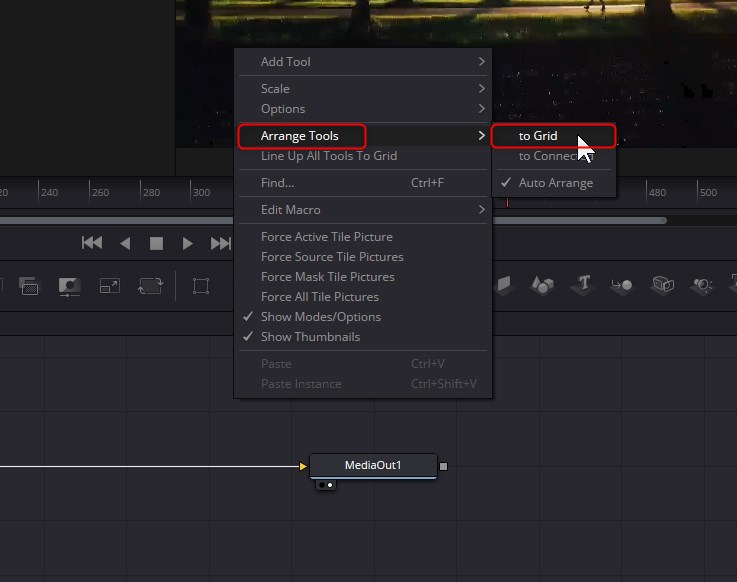Screen dimensions: 737x582
Task: Click MediaOut1 output connector square
Action: pos(443,466)
